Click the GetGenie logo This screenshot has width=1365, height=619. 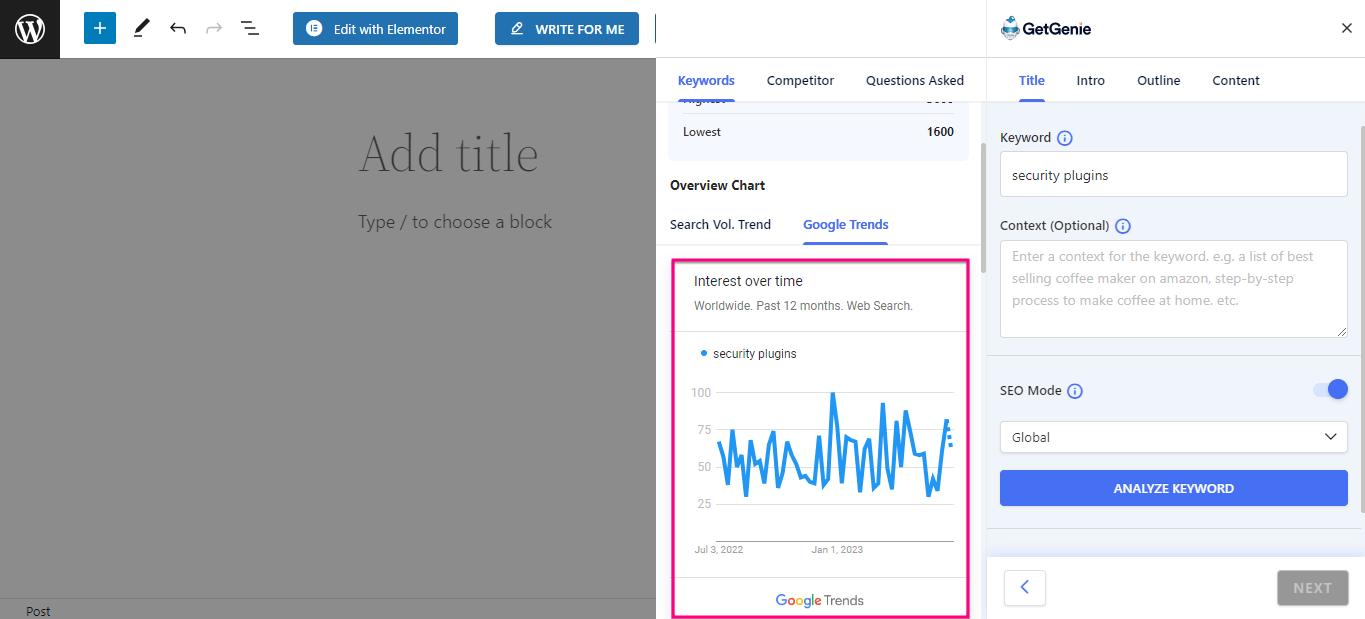1046,29
